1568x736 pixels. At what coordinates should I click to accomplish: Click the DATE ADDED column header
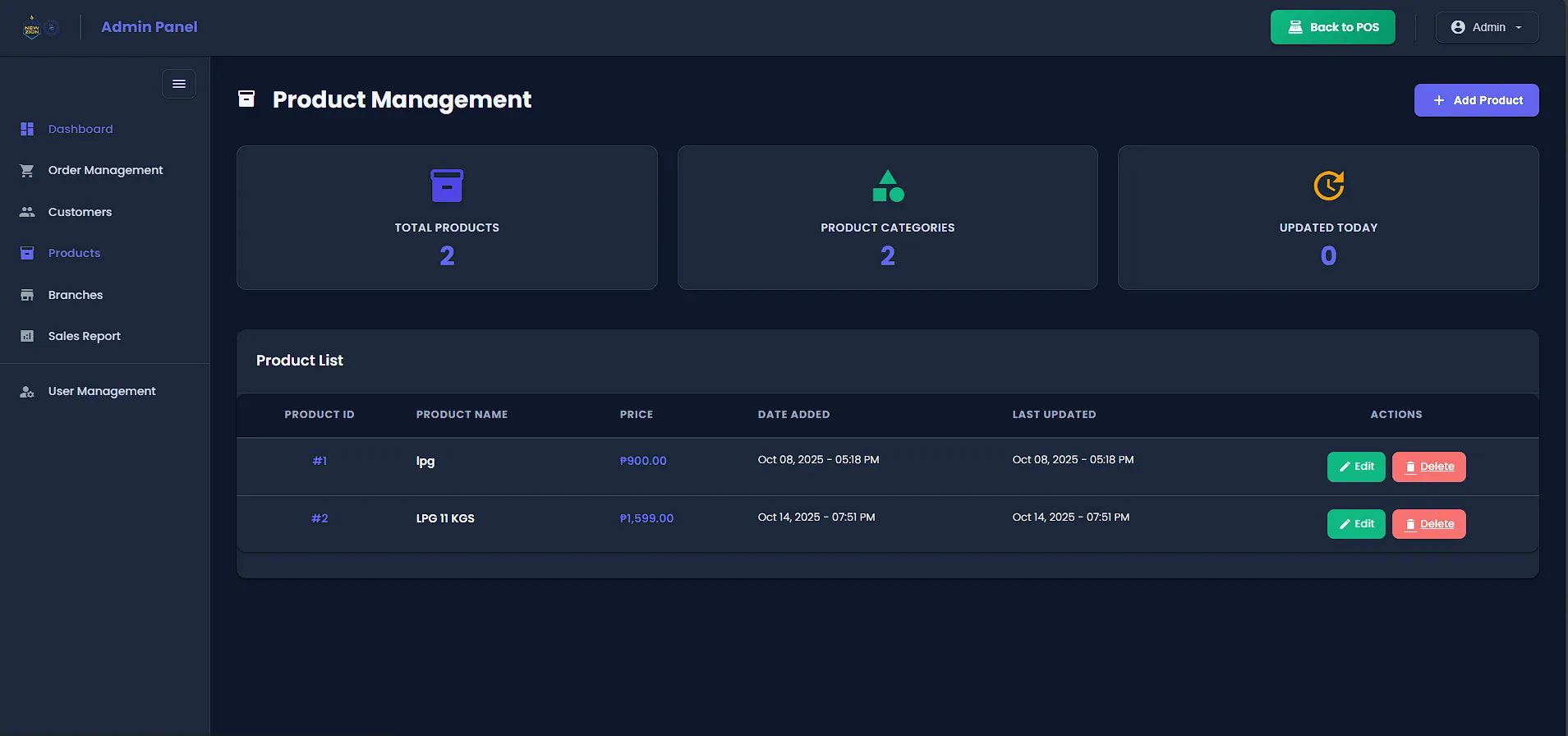coord(793,415)
